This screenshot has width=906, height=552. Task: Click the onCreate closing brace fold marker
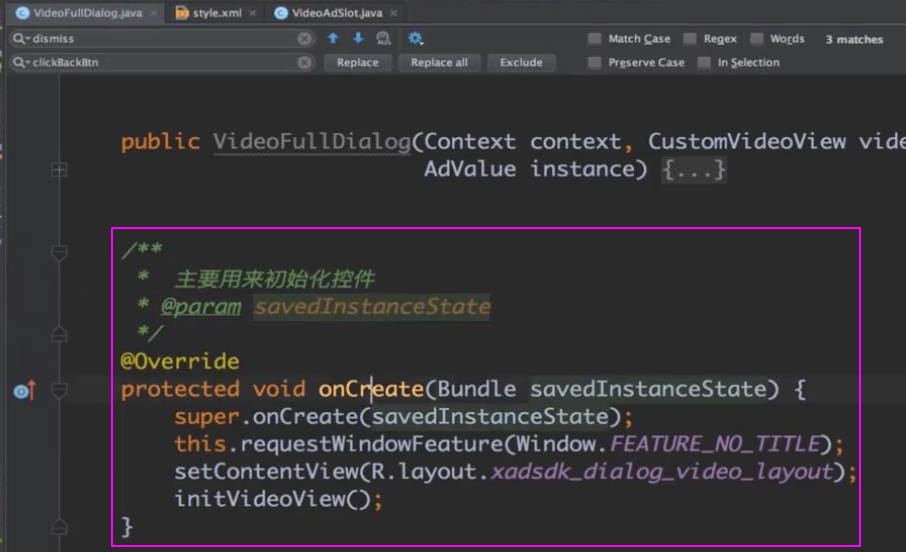click(59, 527)
